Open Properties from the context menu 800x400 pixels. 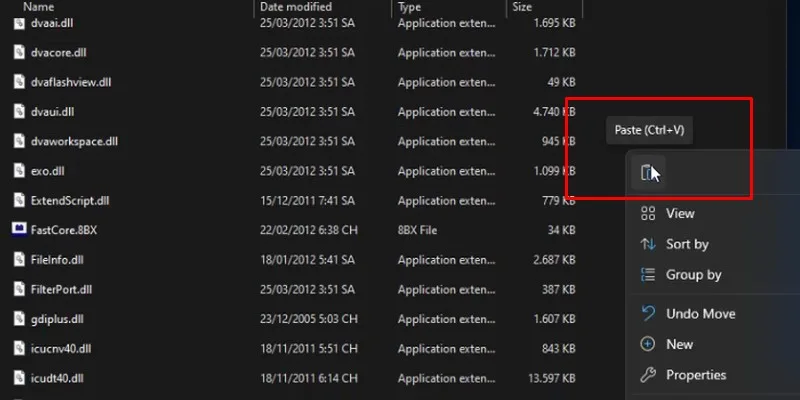[x=696, y=375]
